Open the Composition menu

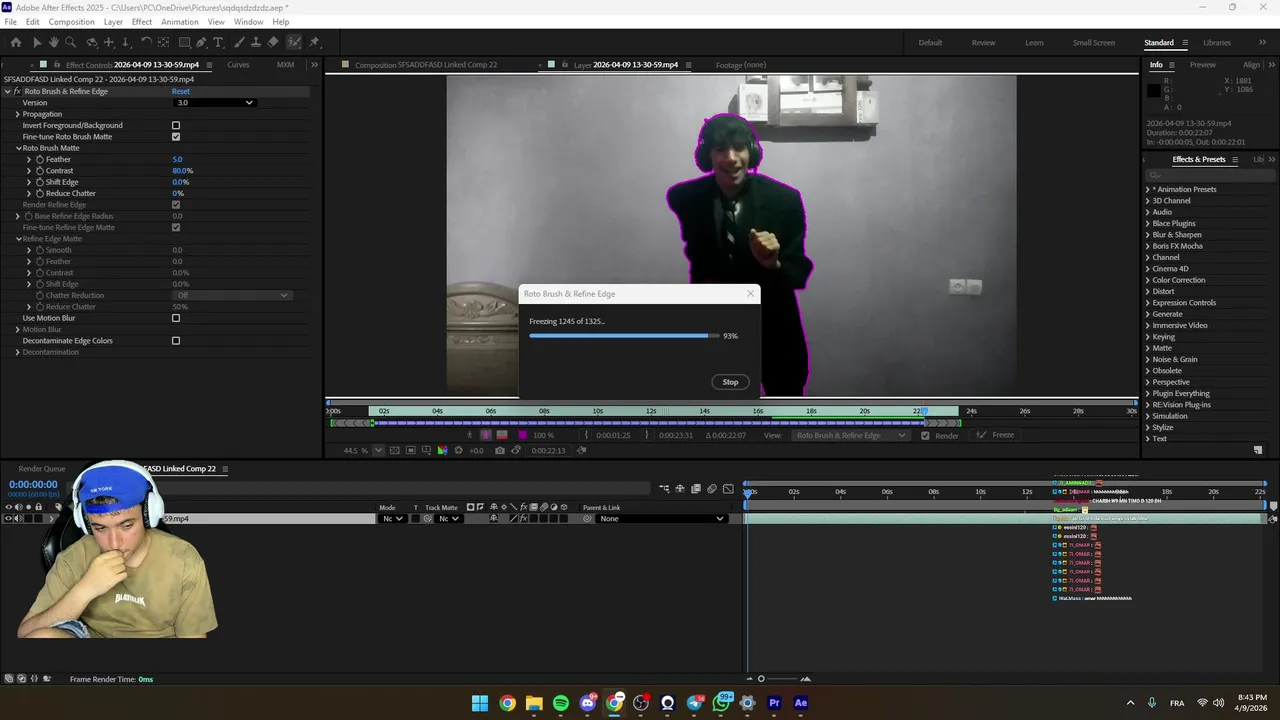point(71,22)
